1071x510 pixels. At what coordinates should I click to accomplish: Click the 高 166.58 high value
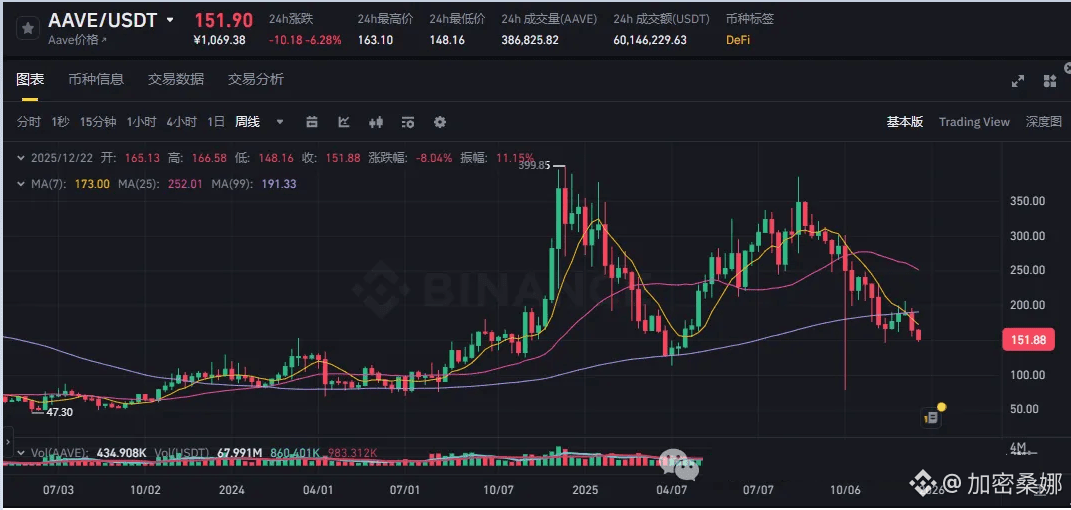[x=208, y=158]
